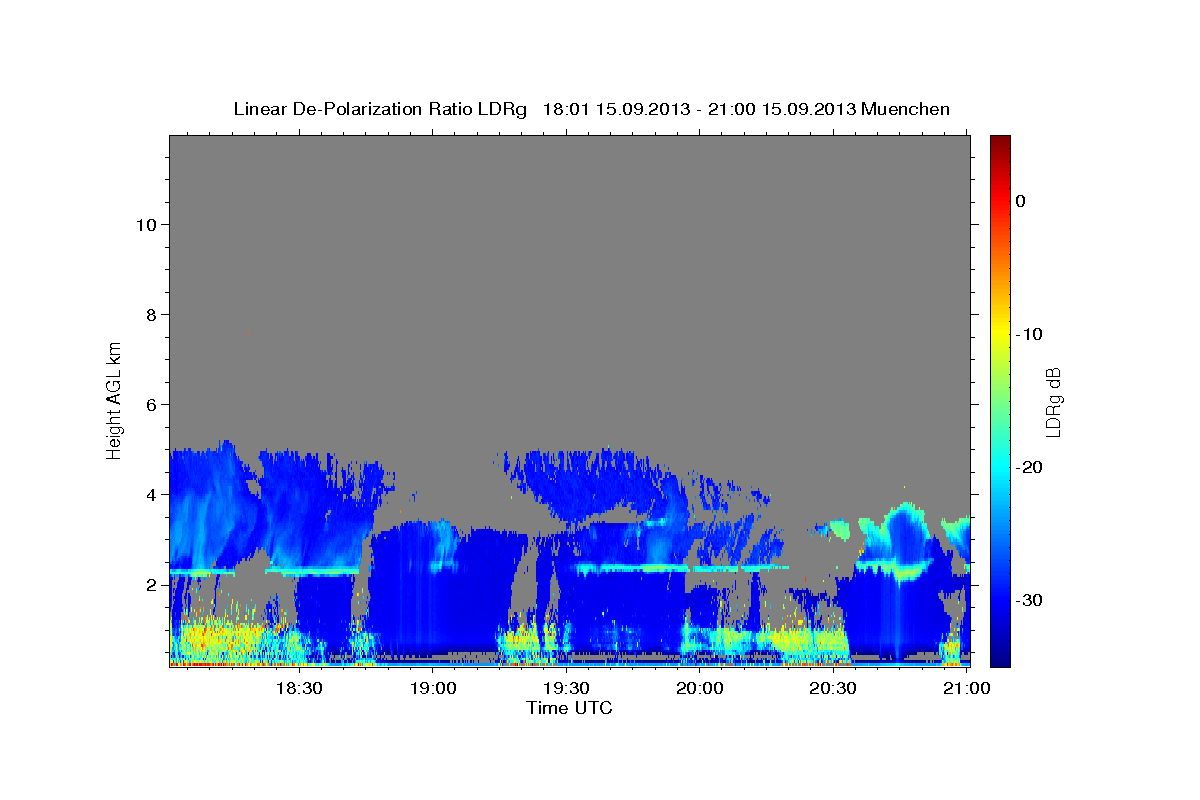This screenshot has height=800, width=1200.
Task: Click the 20:30 tick label
Action: [x=833, y=688]
